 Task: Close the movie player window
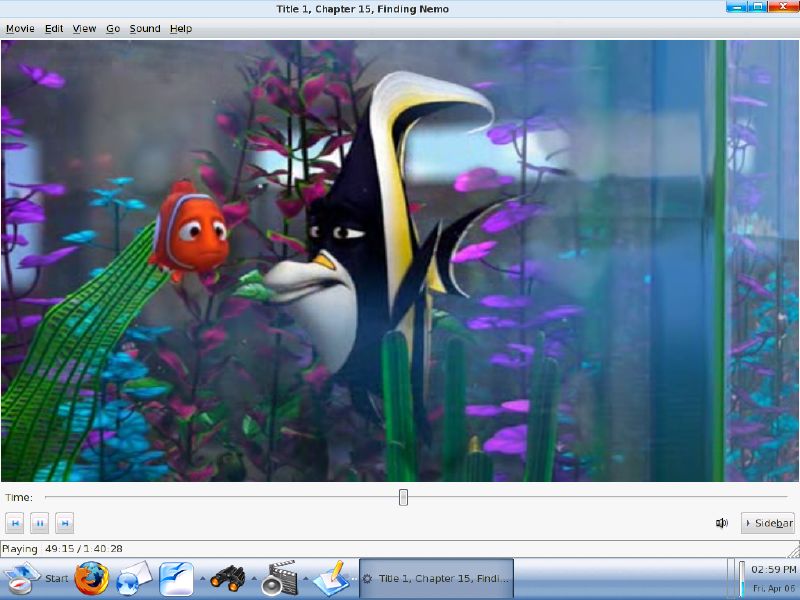coord(784,7)
